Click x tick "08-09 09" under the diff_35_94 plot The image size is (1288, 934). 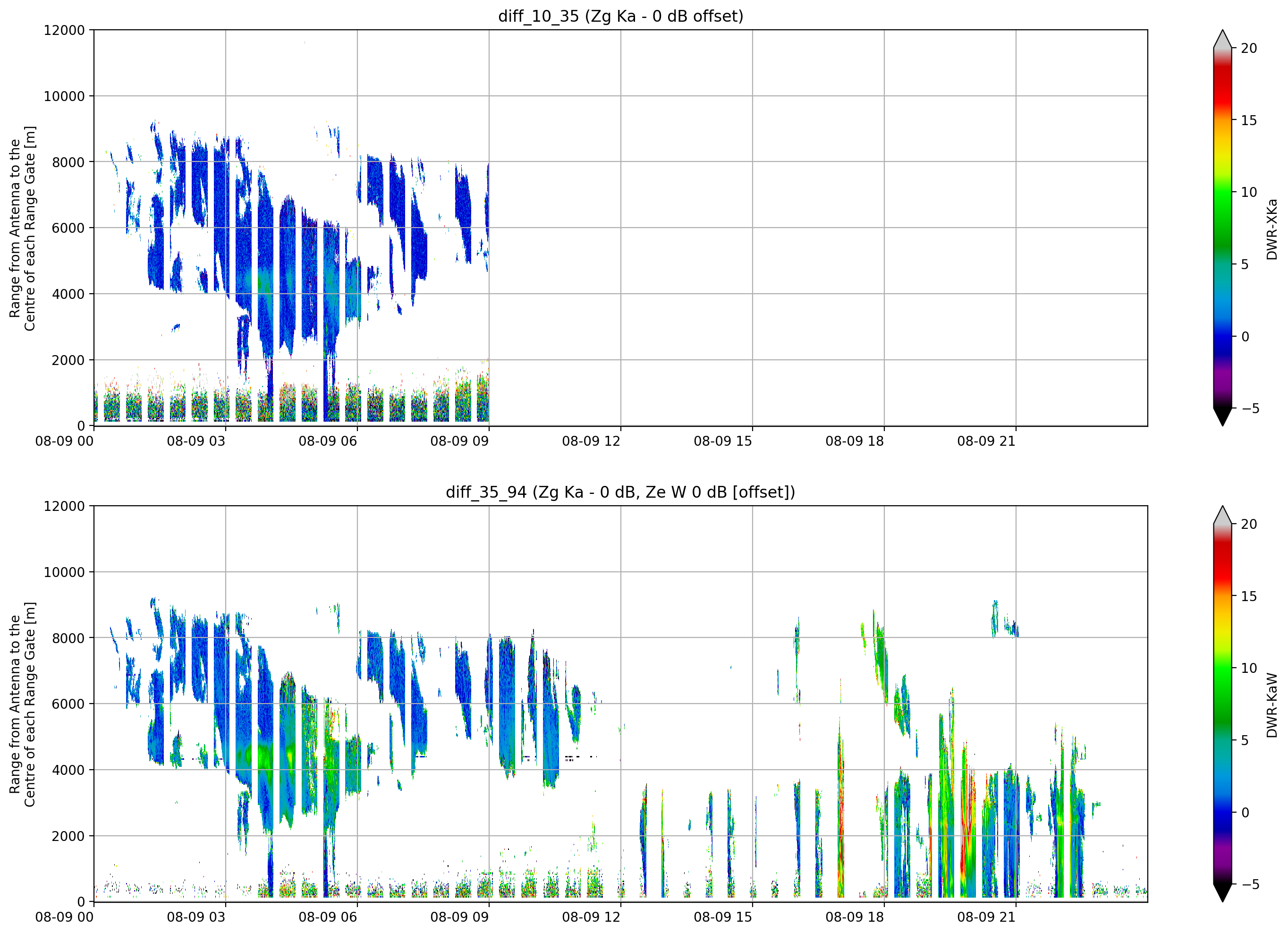pos(459,917)
